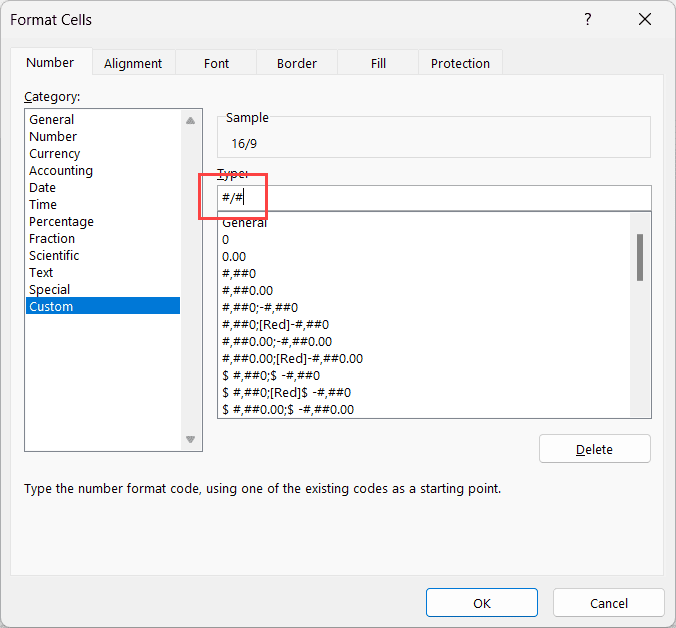
Task: Select the 0.00 format code
Action: click(x=233, y=257)
